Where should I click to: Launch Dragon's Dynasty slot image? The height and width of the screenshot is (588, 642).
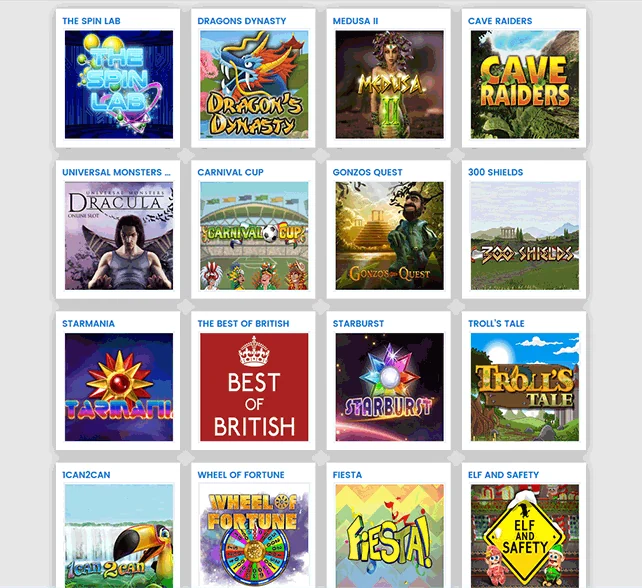pyautogui.click(x=254, y=84)
